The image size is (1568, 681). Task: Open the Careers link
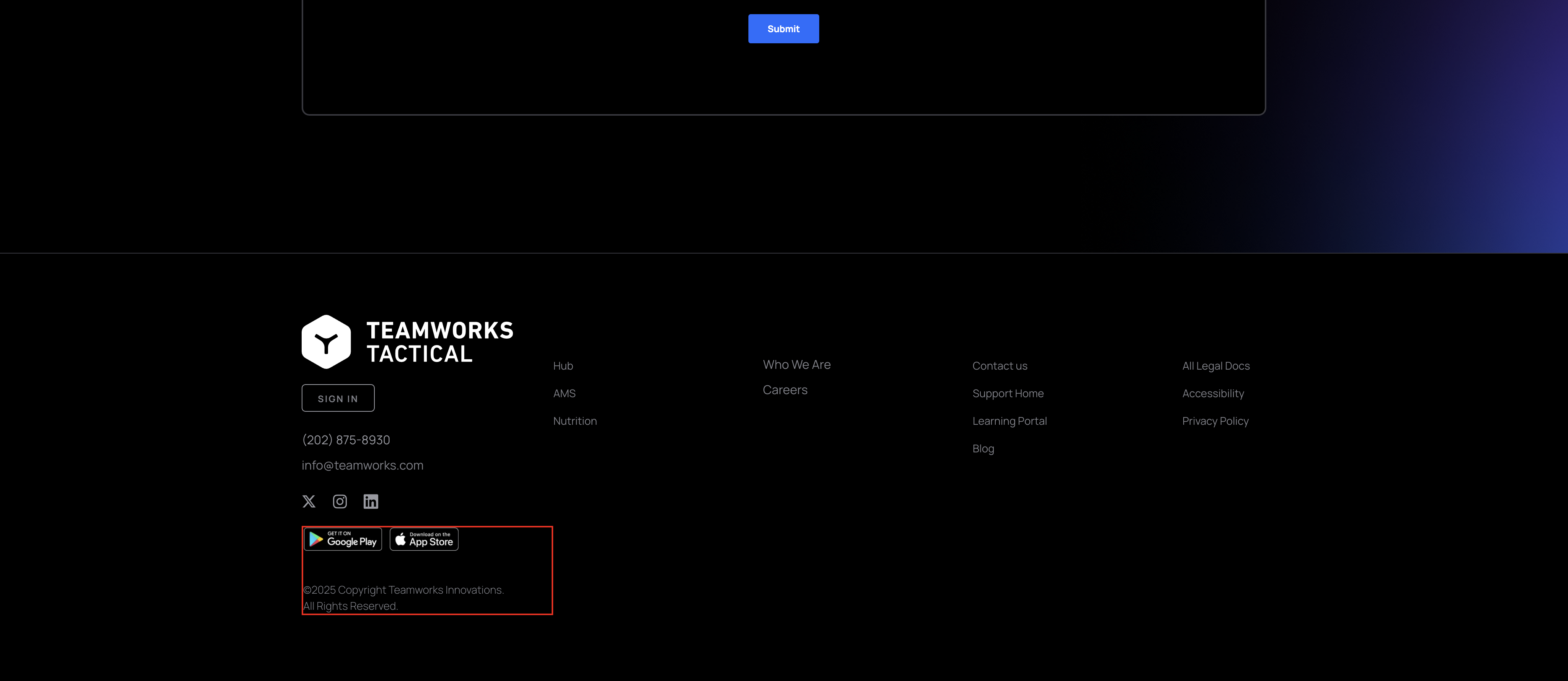(785, 390)
